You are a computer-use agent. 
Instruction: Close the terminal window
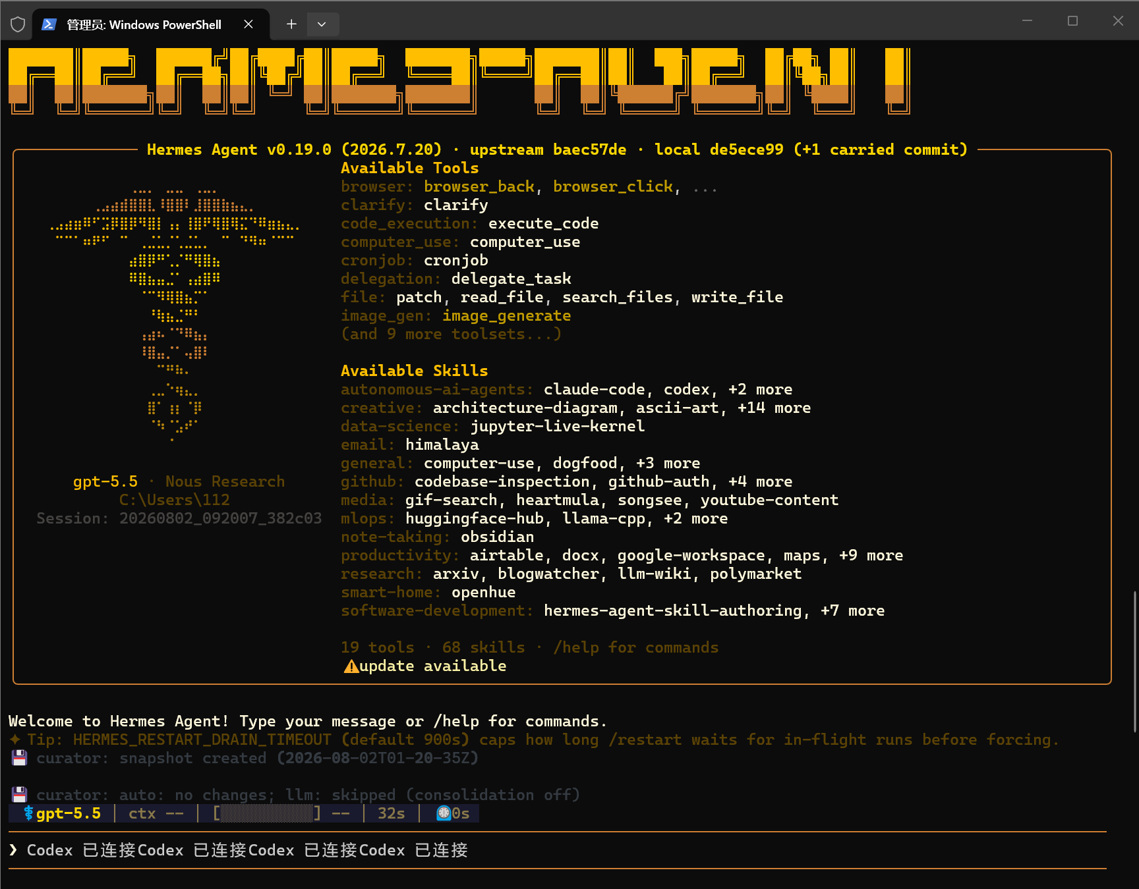[x=1118, y=21]
